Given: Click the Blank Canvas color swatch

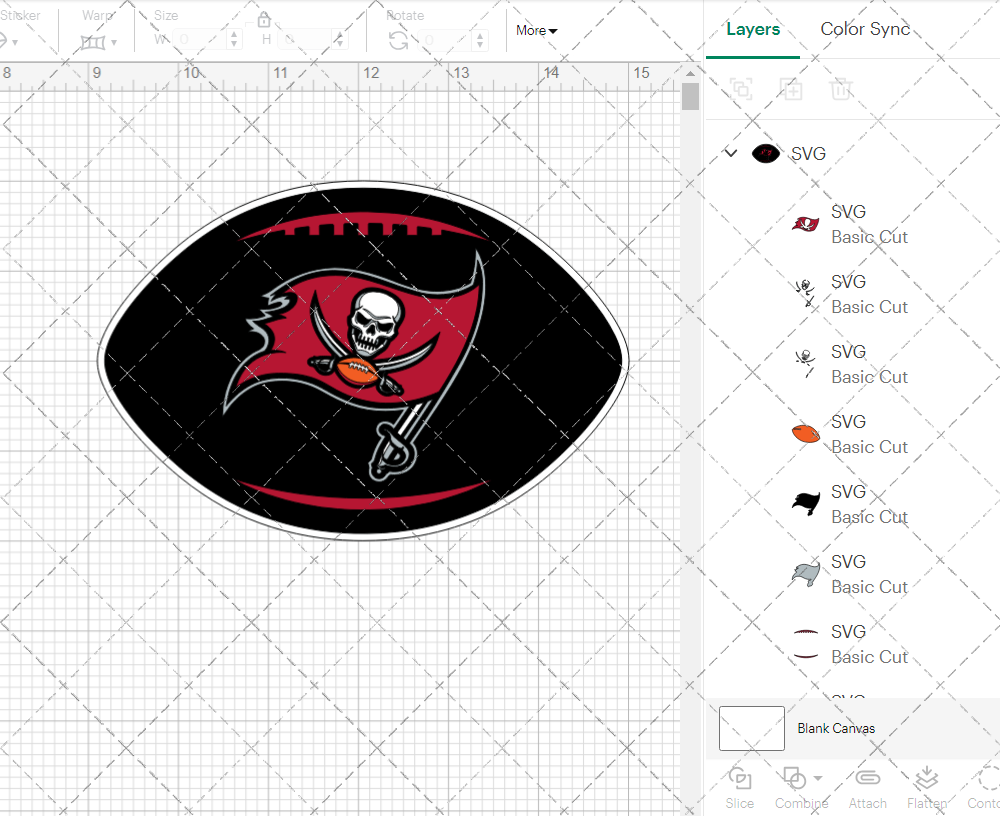Looking at the screenshot, I should [752, 728].
